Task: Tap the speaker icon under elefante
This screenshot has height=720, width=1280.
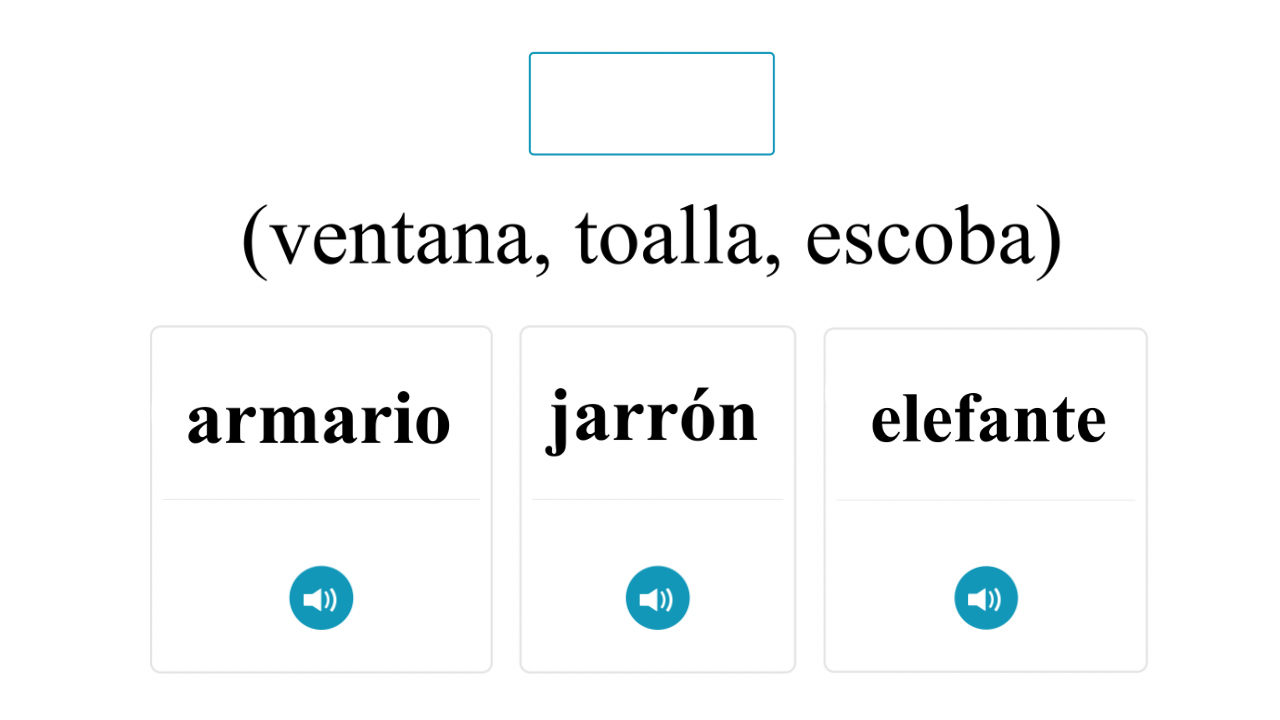Action: [x=985, y=598]
